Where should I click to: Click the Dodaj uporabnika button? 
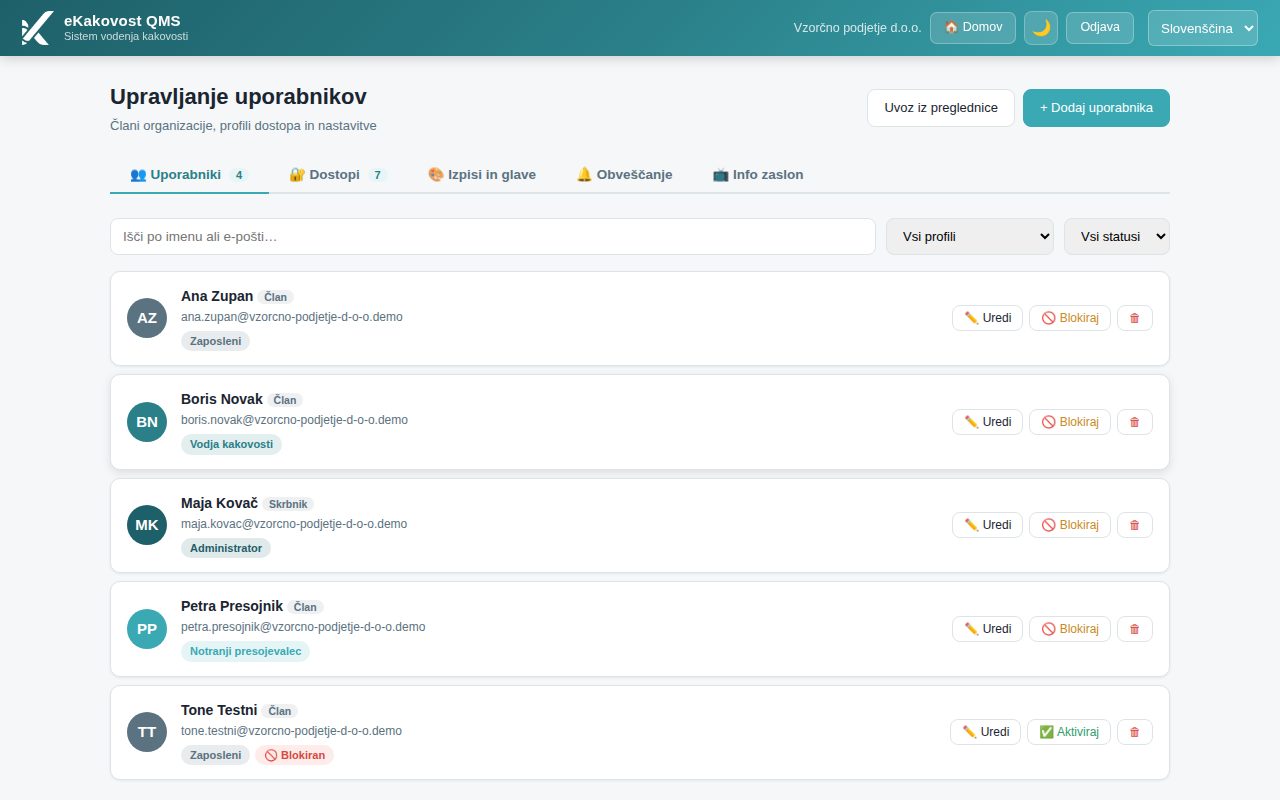[x=1096, y=108]
